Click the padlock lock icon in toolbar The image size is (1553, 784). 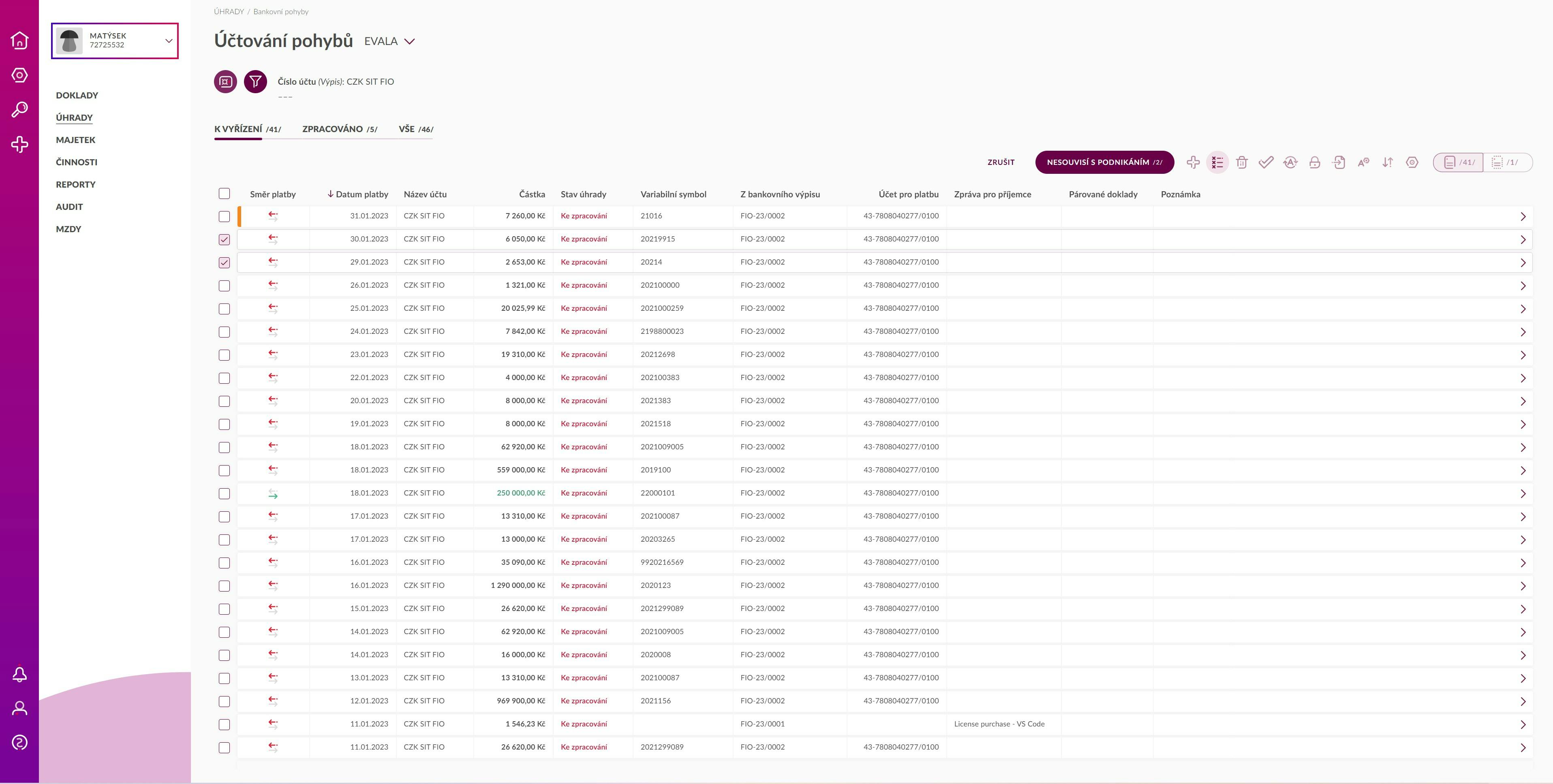(1315, 162)
